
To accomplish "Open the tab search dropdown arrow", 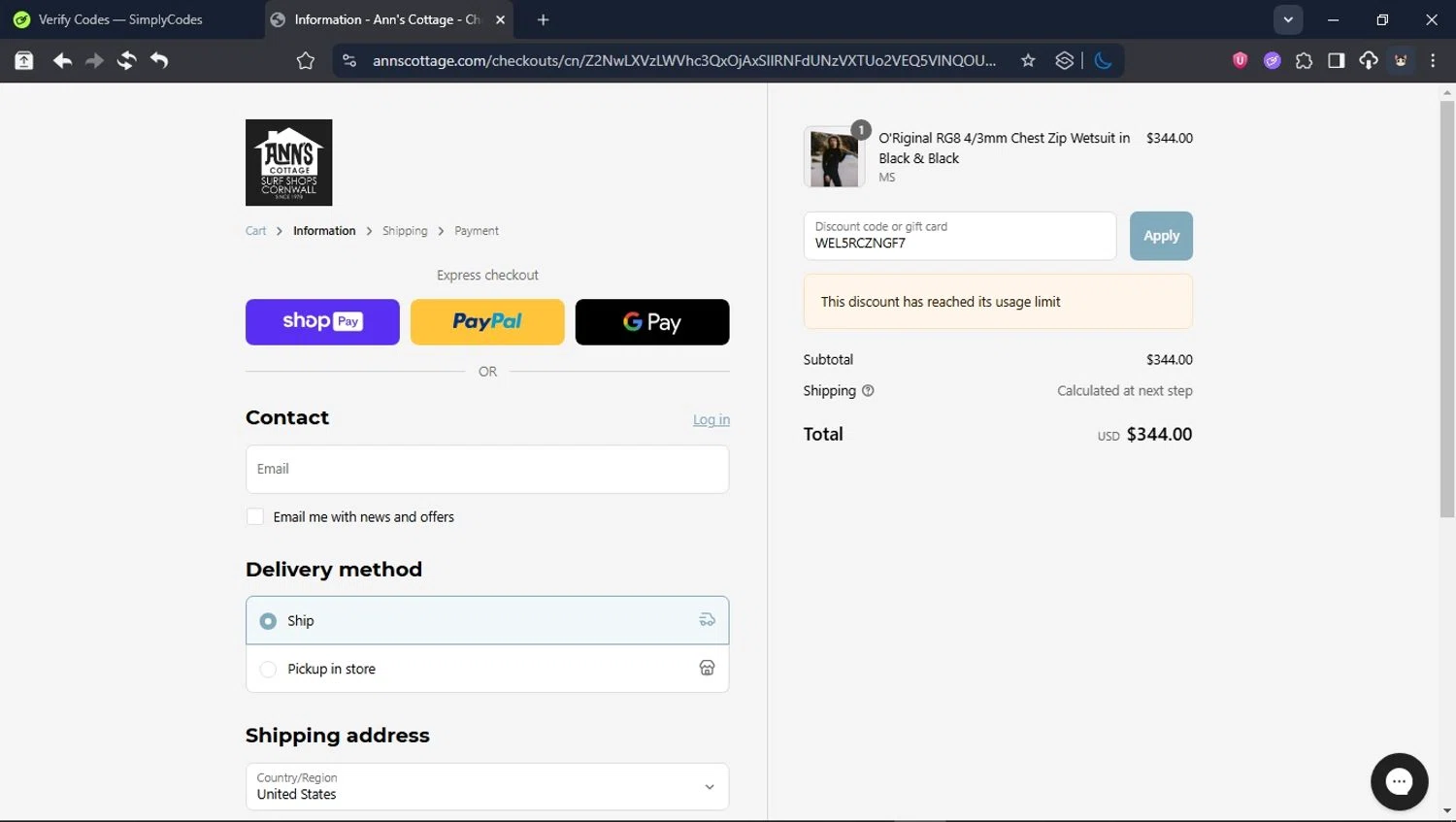I will 1288,19.
